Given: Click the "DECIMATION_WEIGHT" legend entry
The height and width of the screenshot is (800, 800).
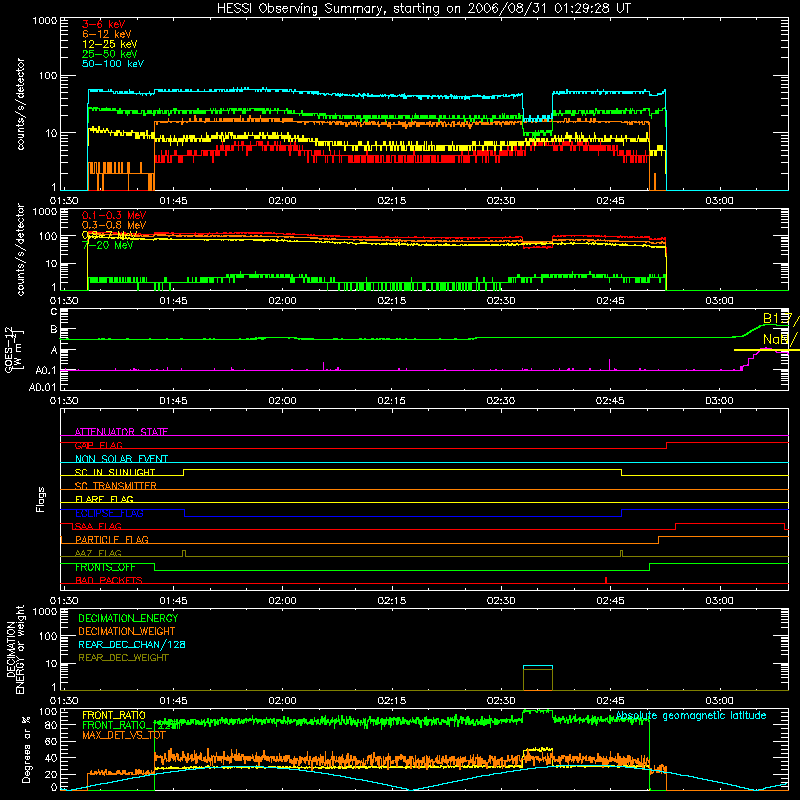Looking at the screenshot, I should [127, 631].
